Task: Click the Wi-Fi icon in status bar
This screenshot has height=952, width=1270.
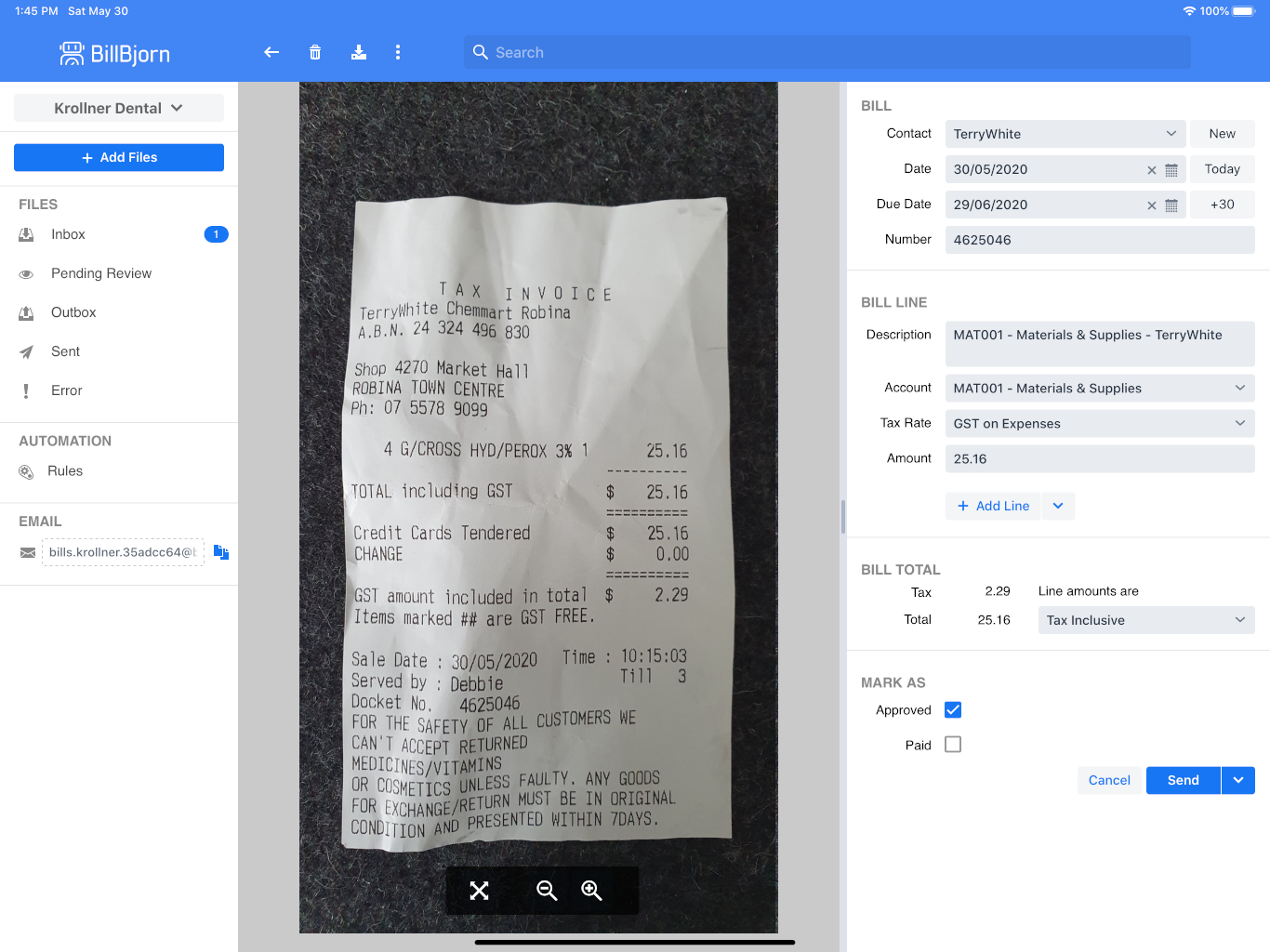Action: (1189, 11)
